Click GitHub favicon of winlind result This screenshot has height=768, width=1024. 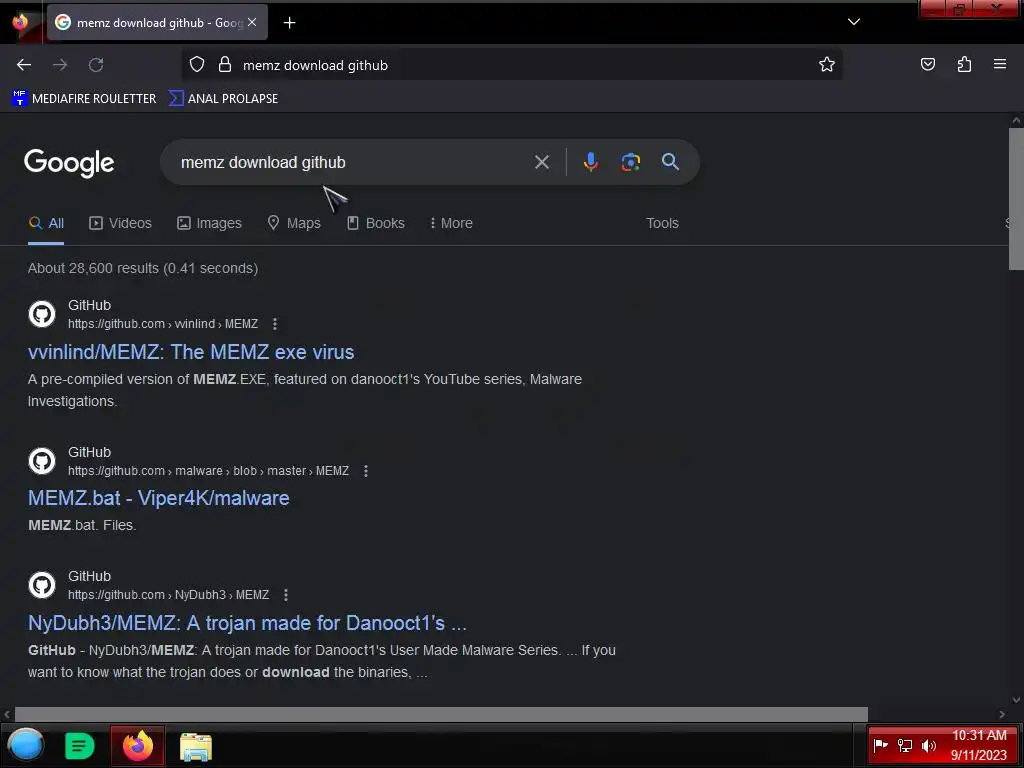click(42, 314)
